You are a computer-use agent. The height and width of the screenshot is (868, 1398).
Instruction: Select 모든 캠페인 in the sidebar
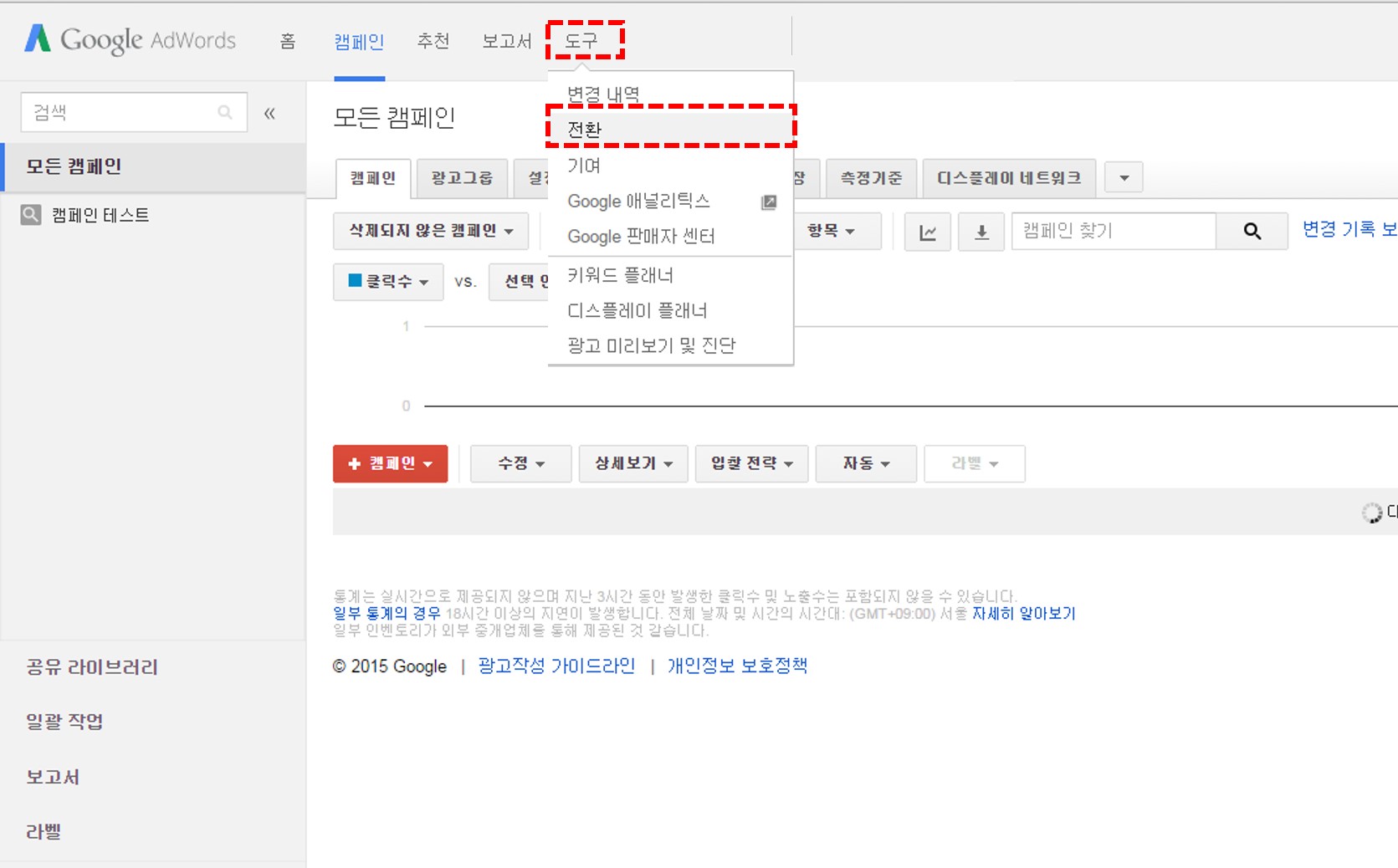(x=154, y=166)
